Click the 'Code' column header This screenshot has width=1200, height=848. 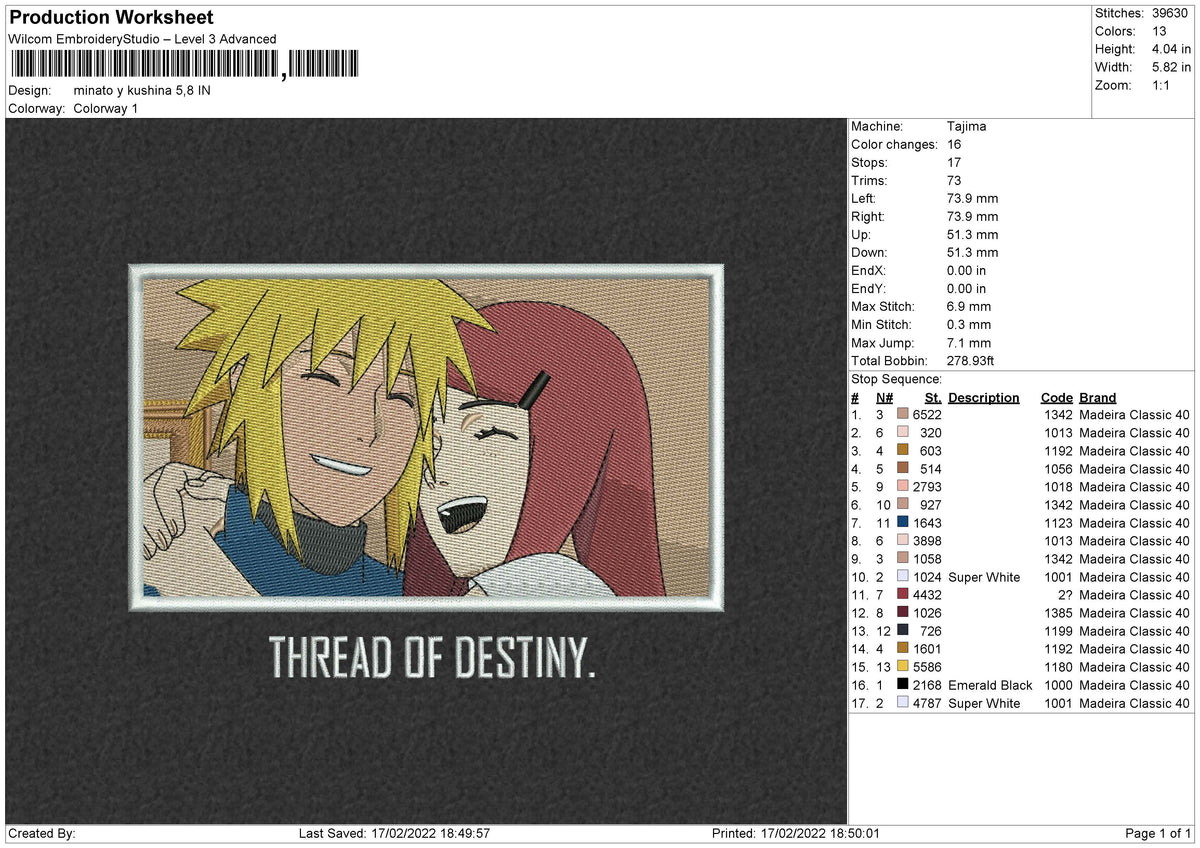tap(1056, 397)
